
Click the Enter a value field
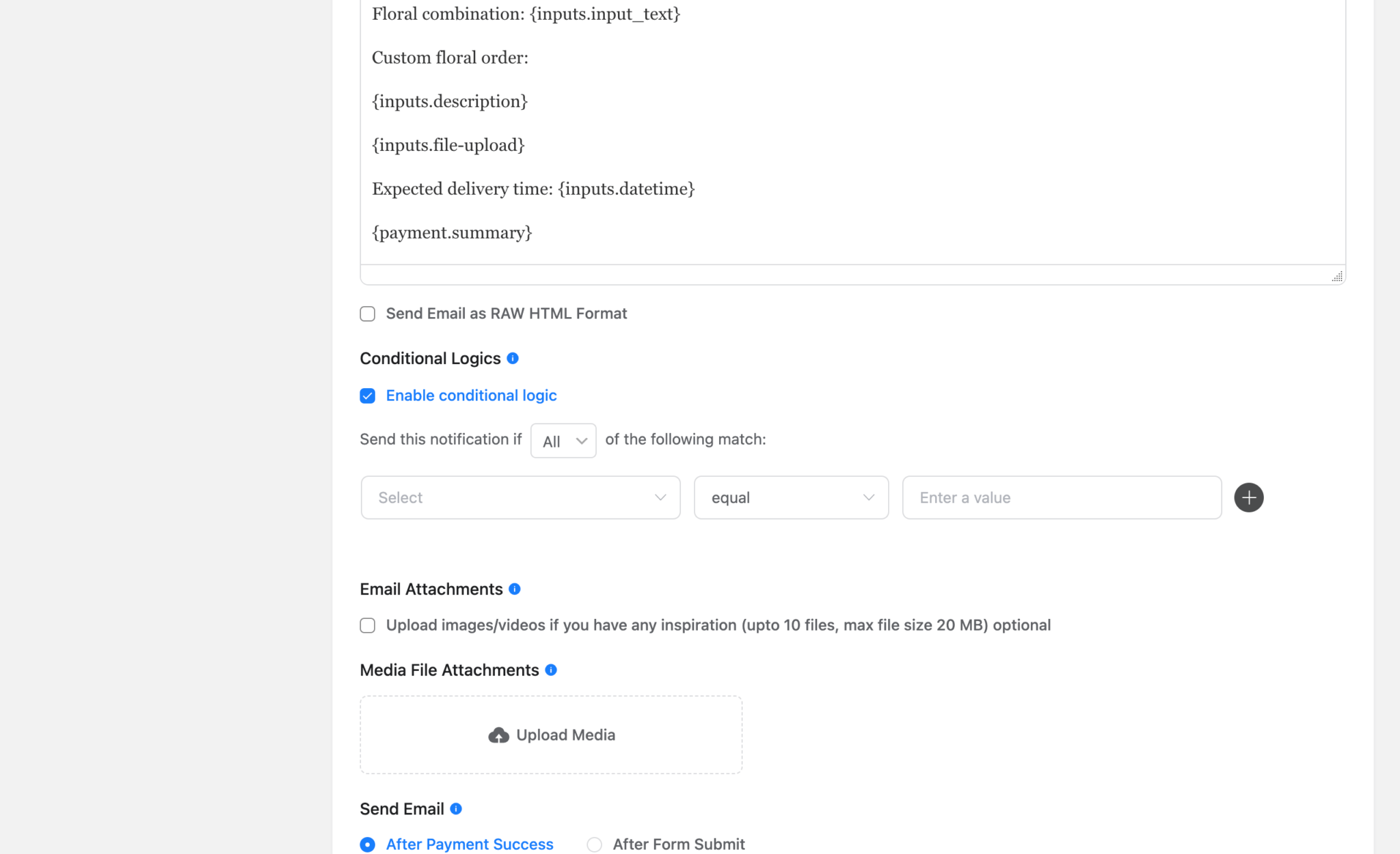1062,497
